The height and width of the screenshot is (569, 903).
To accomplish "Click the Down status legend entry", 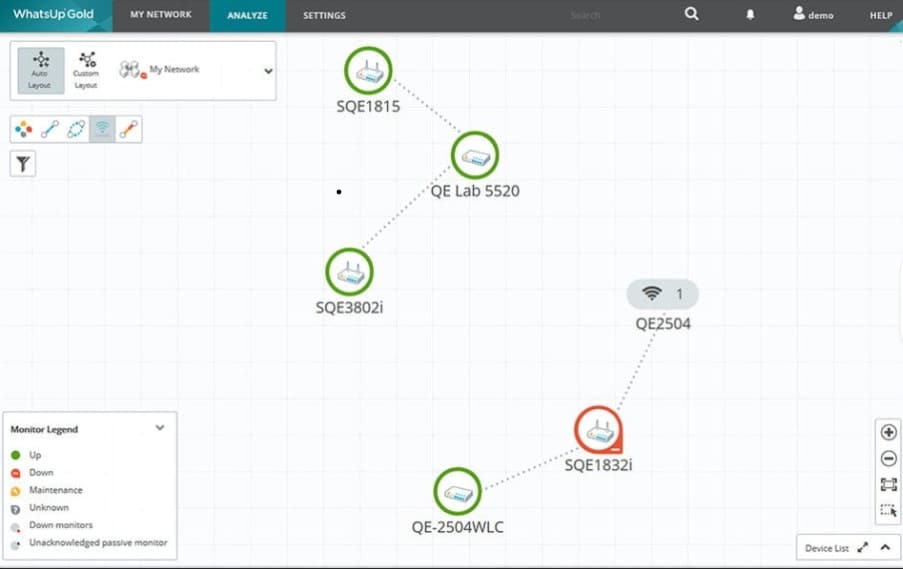I will pyautogui.click(x=32, y=472).
